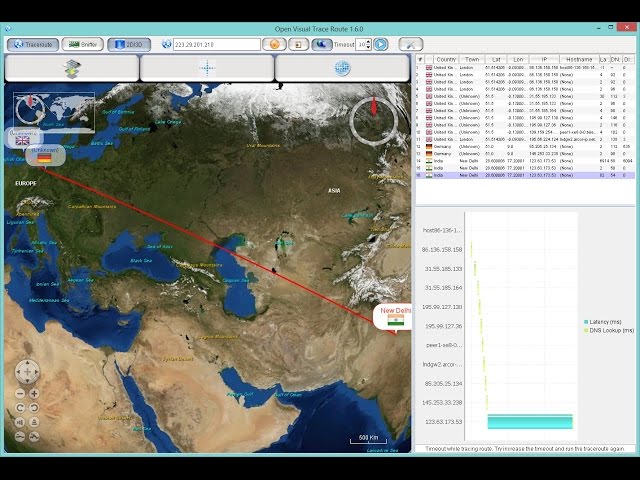Screen dimensions: 640x480
Task: Zoom in the map with plus button
Action: coord(34,394)
